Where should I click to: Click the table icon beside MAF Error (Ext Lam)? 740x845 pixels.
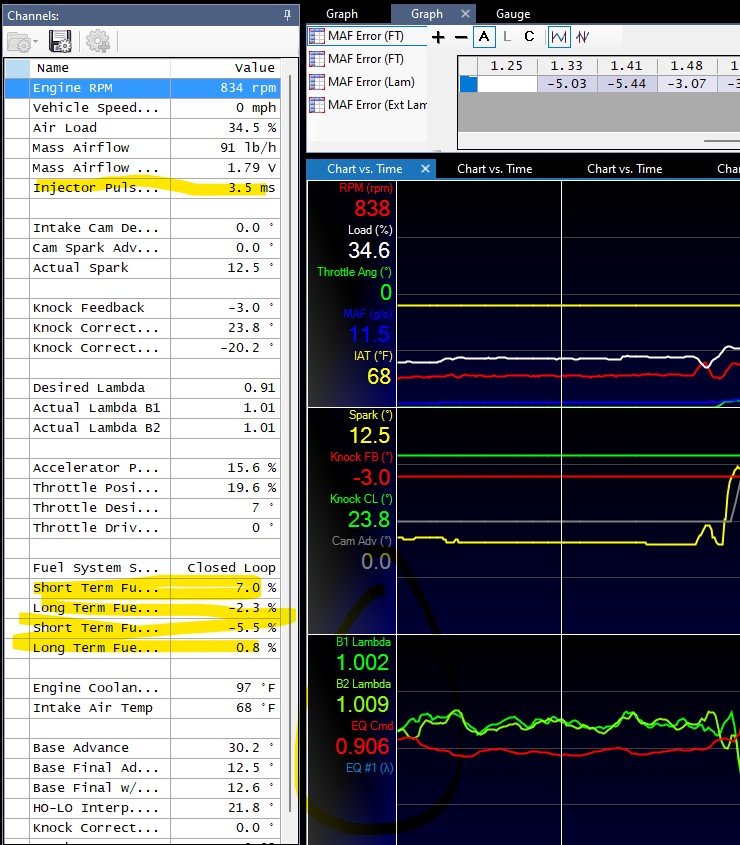tap(317, 105)
